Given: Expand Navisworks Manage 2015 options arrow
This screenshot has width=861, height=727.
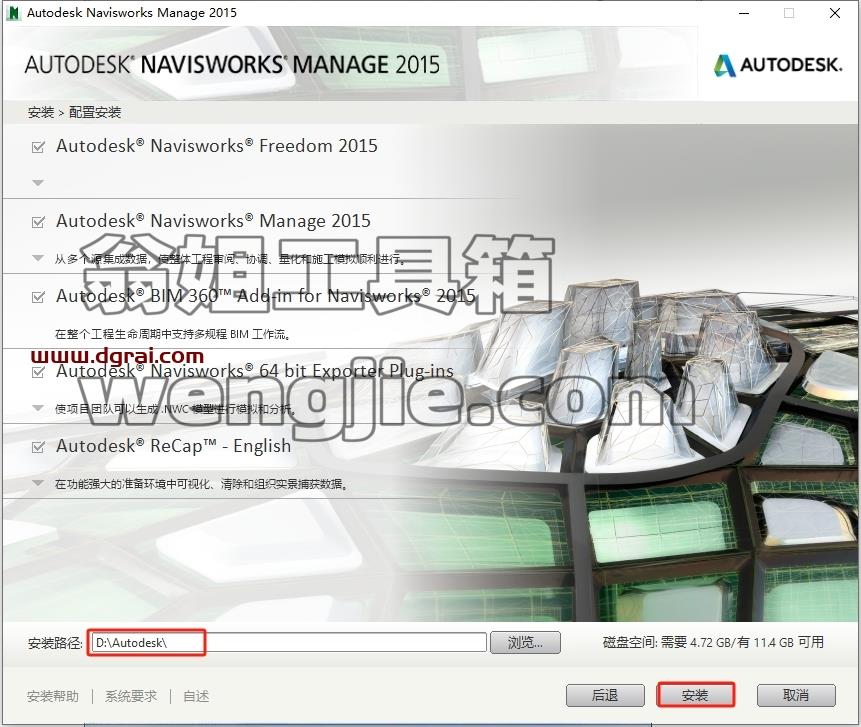Looking at the screenshot, I should point(38,258).
